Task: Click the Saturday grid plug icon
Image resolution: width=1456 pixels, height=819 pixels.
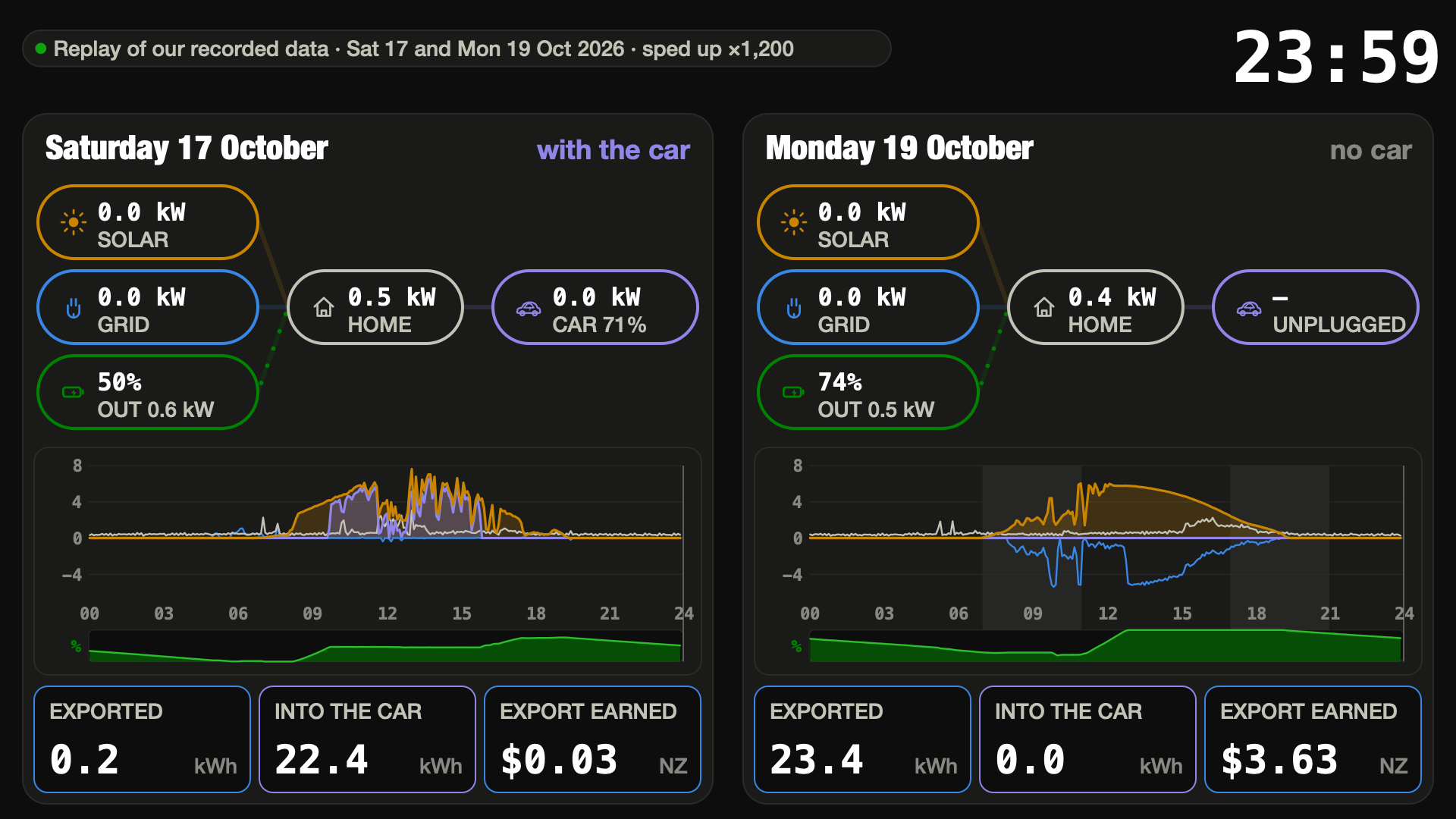Action: 74,308
